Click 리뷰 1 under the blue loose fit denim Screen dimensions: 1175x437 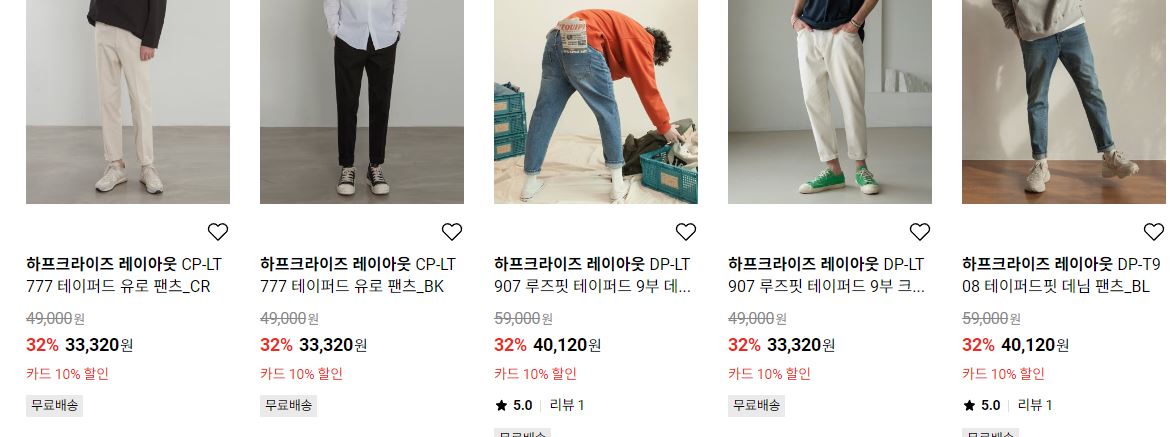[567, 406]
